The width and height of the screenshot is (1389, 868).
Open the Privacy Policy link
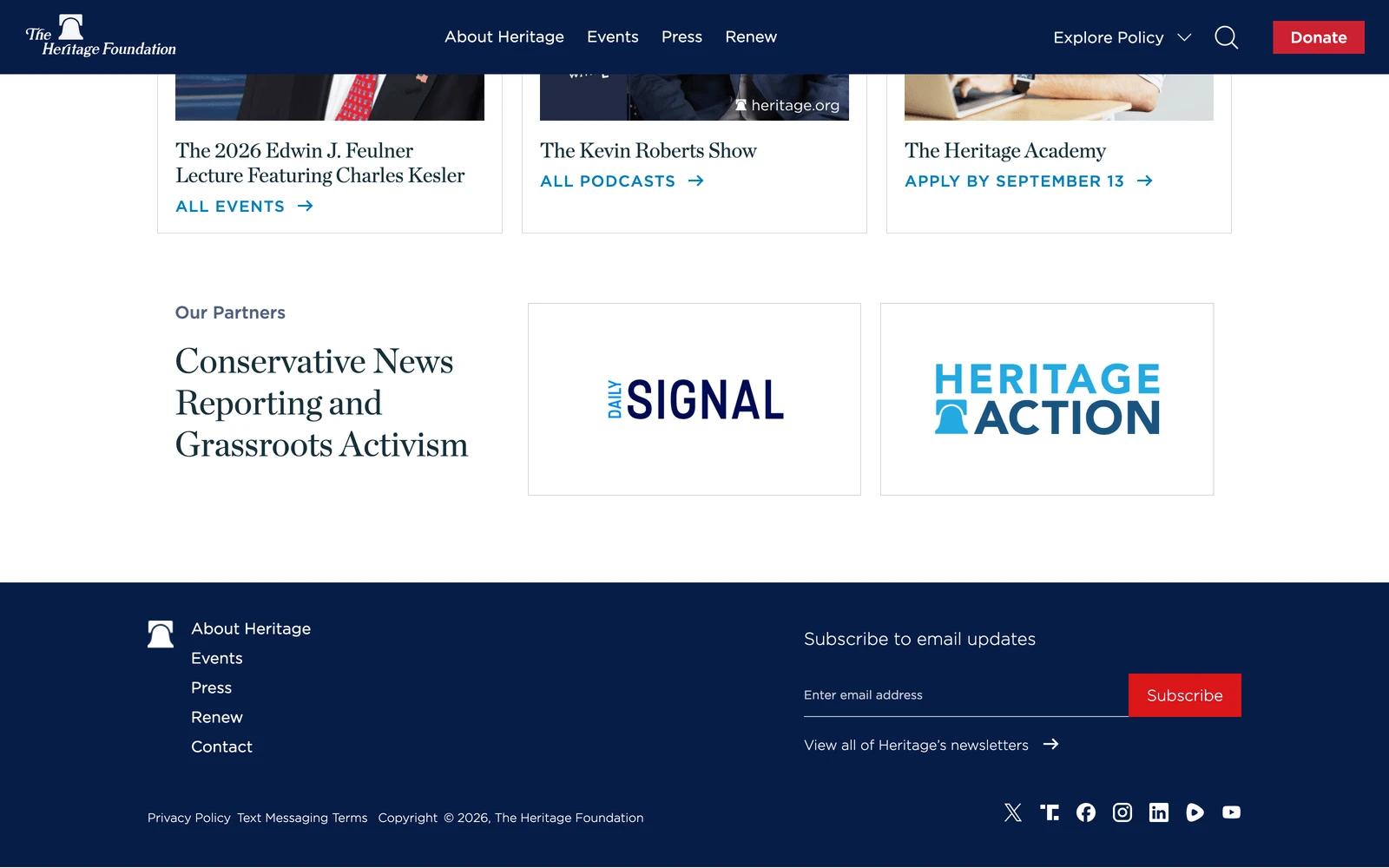coord(189,818)
